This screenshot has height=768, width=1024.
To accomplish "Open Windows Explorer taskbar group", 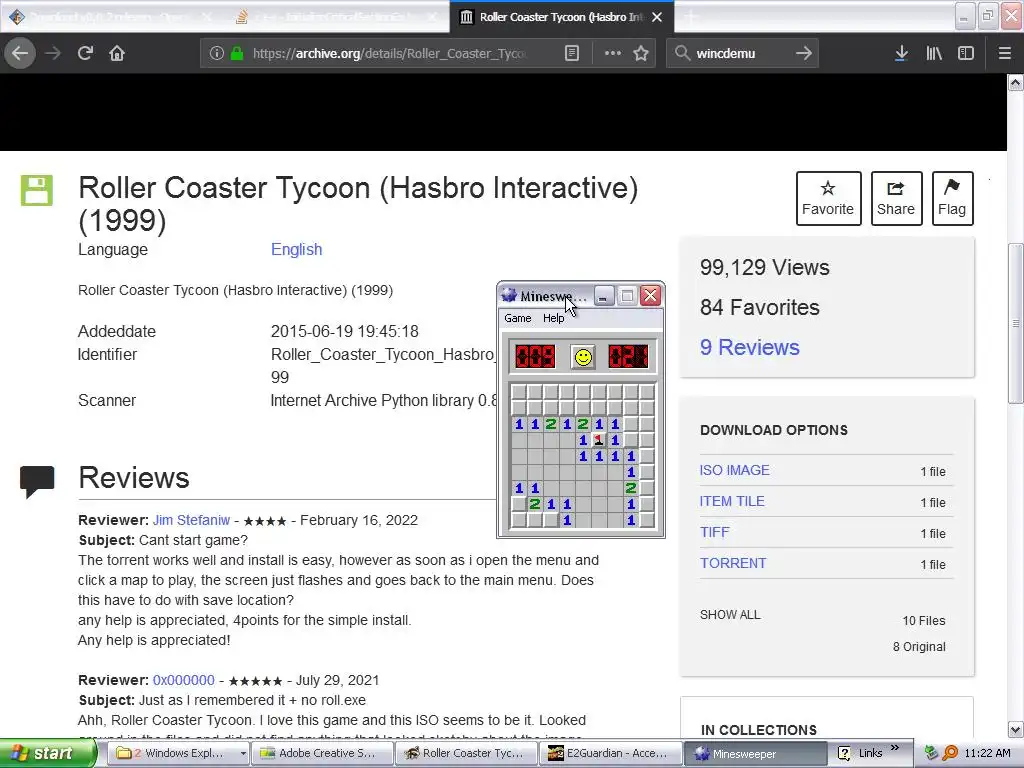I will point(176,754).
